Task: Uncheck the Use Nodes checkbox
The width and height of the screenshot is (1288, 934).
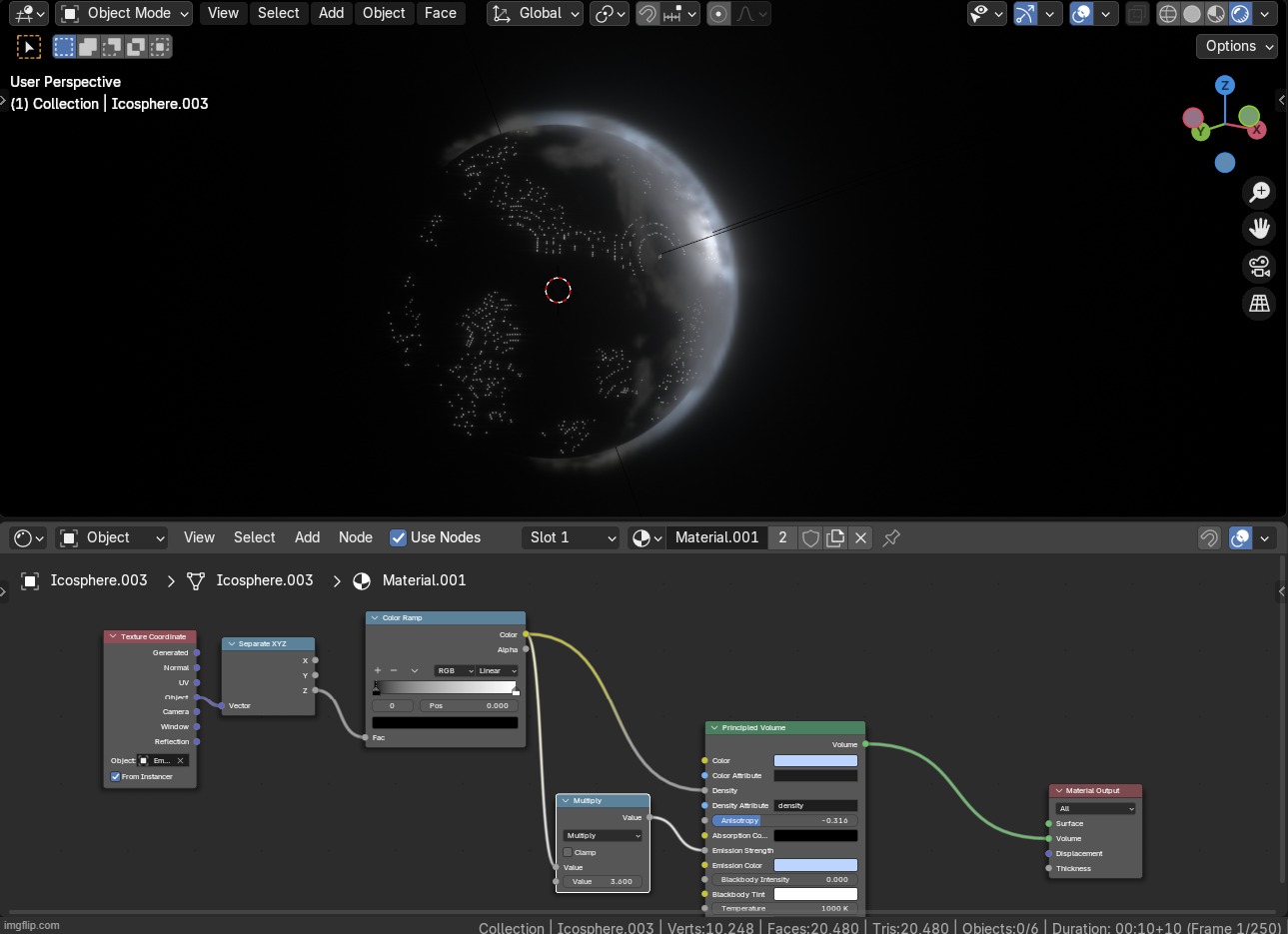Action: coord(398,538)
